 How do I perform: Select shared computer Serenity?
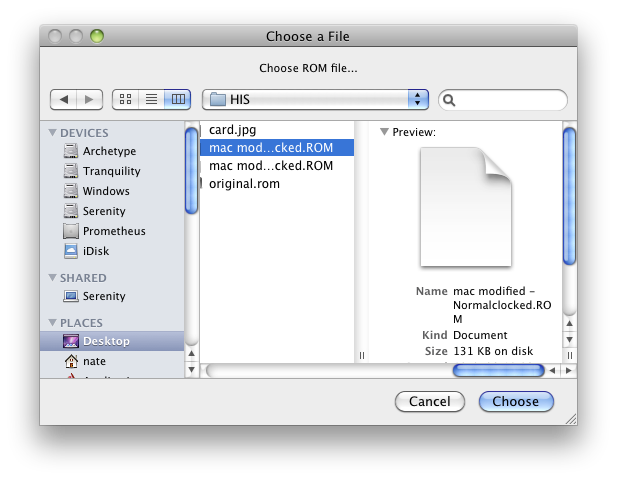coord(112,296)
